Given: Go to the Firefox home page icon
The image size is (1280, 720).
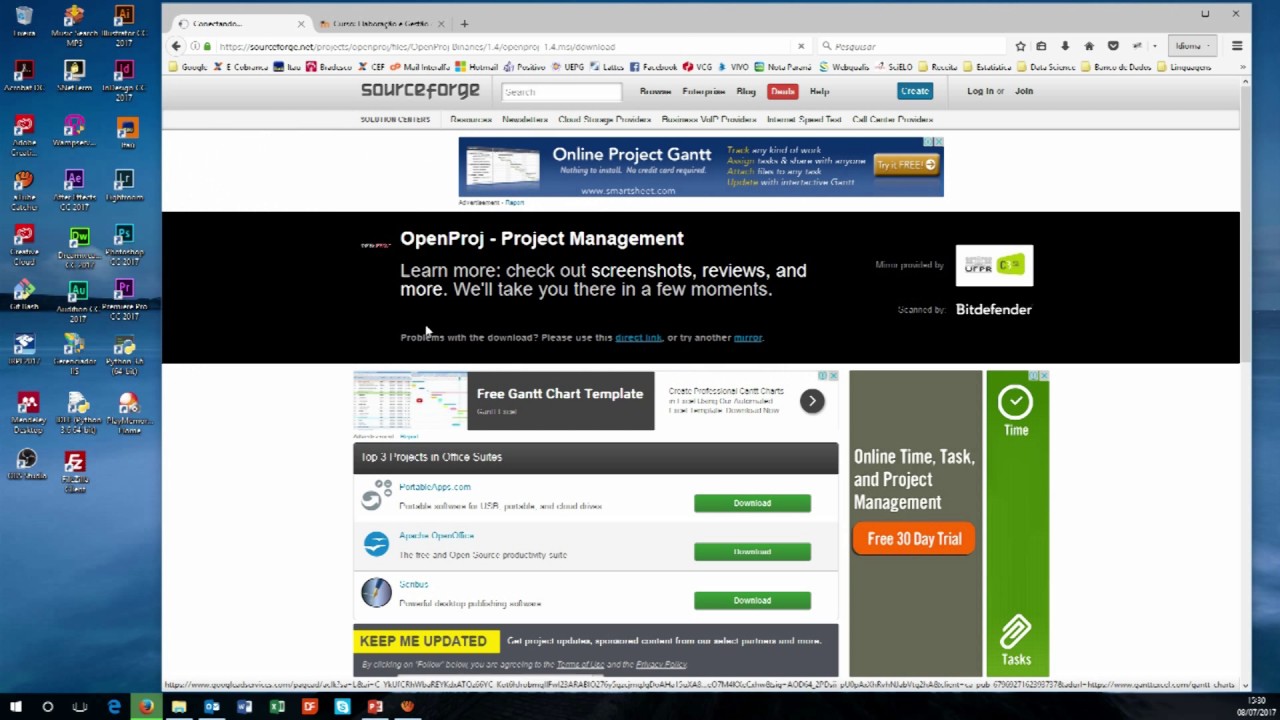Looking at the screenshot, I should (1089, 46).
